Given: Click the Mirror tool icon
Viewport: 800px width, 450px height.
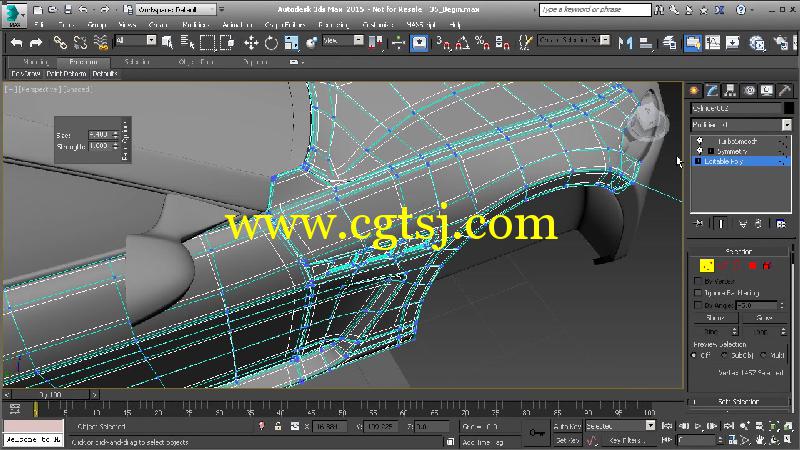Looking at the screenshot, I should tap(626, 43).
